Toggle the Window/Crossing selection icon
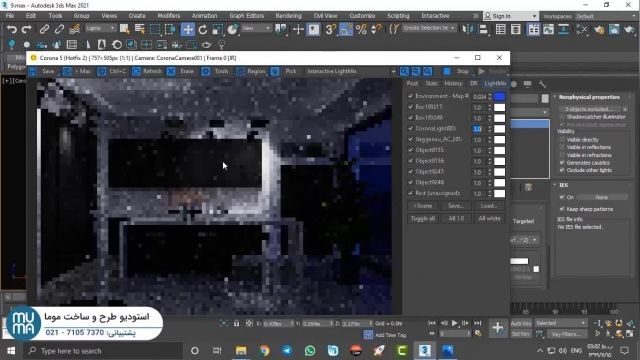Viewport: 640px width, 360px height. point(170,29)
